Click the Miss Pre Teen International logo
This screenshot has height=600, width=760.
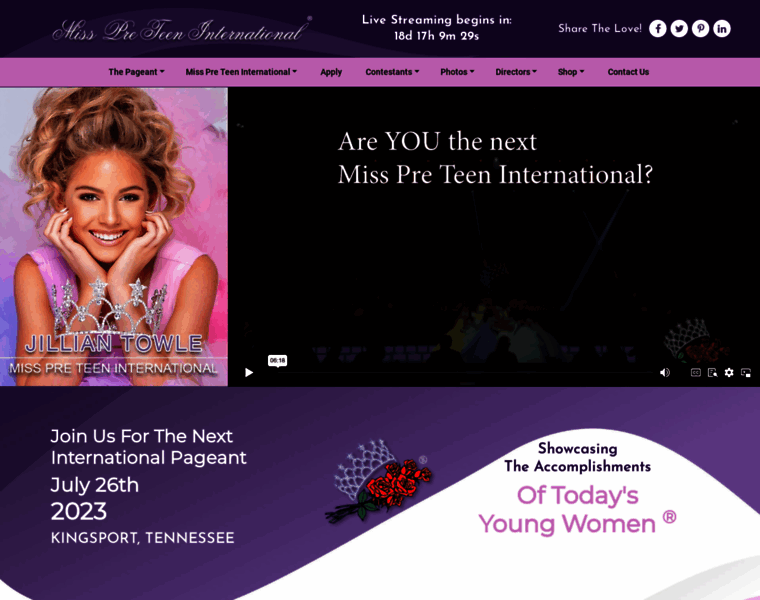pos(182,30)
